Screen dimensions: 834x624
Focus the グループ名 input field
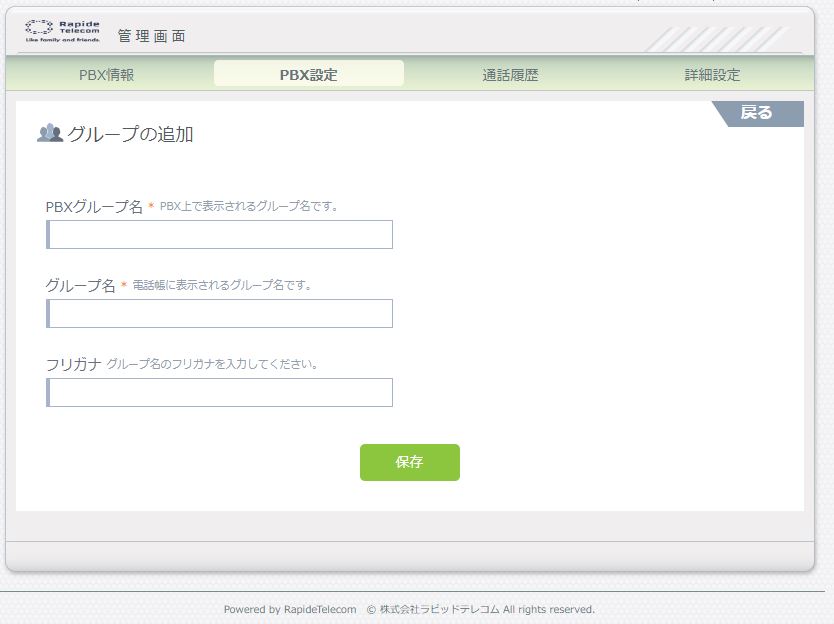(219, 313)
